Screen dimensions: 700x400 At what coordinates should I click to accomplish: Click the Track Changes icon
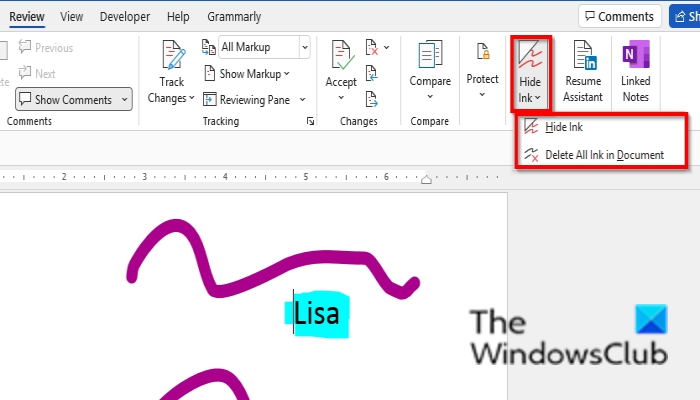tap(173, 55)
